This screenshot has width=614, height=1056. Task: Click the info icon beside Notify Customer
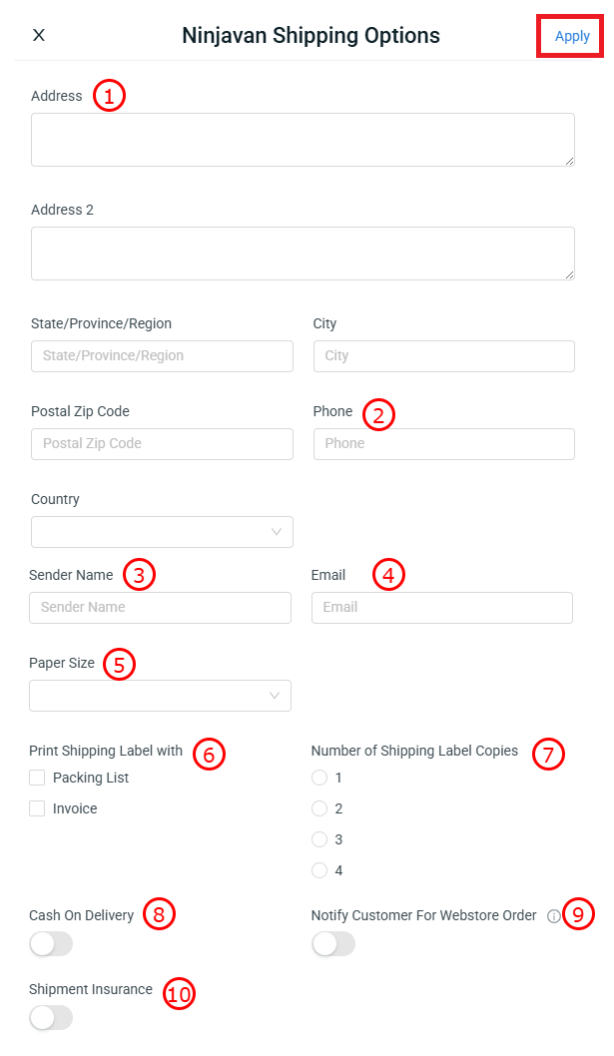coord(554,915)
